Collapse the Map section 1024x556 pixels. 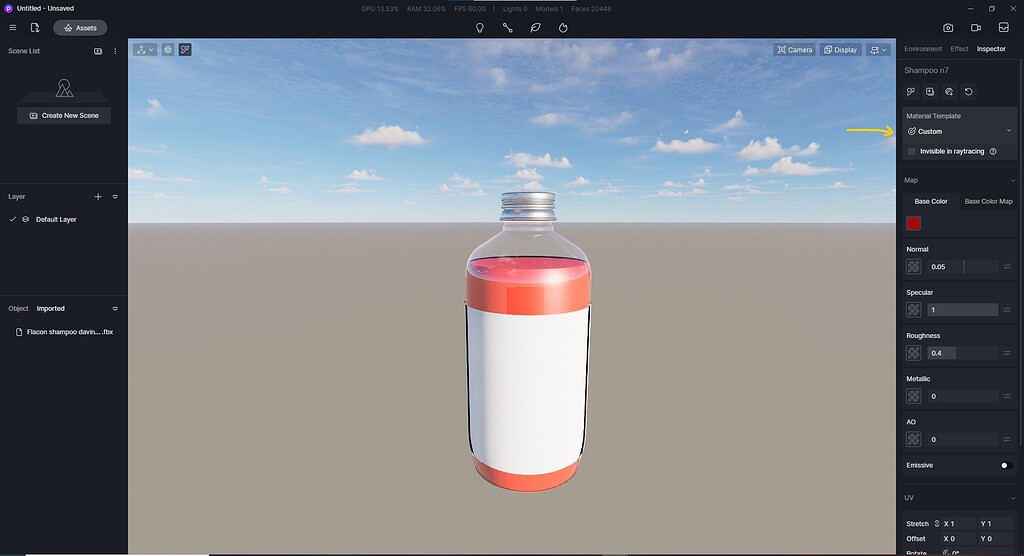click(1013, 180)
